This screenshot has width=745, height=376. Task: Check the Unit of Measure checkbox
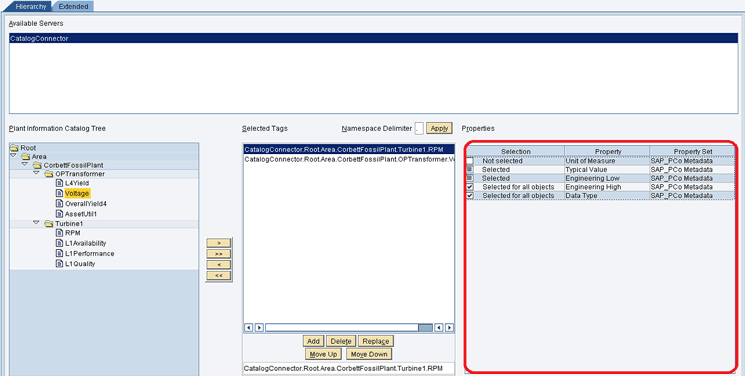(470, 161)
